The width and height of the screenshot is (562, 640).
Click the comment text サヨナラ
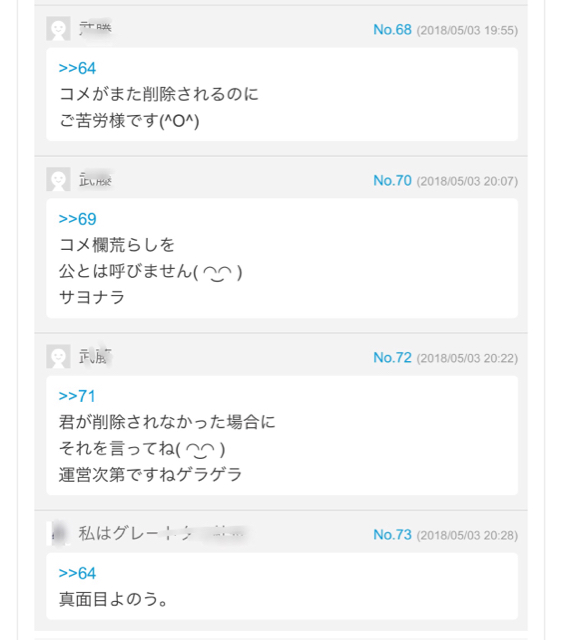92,297
